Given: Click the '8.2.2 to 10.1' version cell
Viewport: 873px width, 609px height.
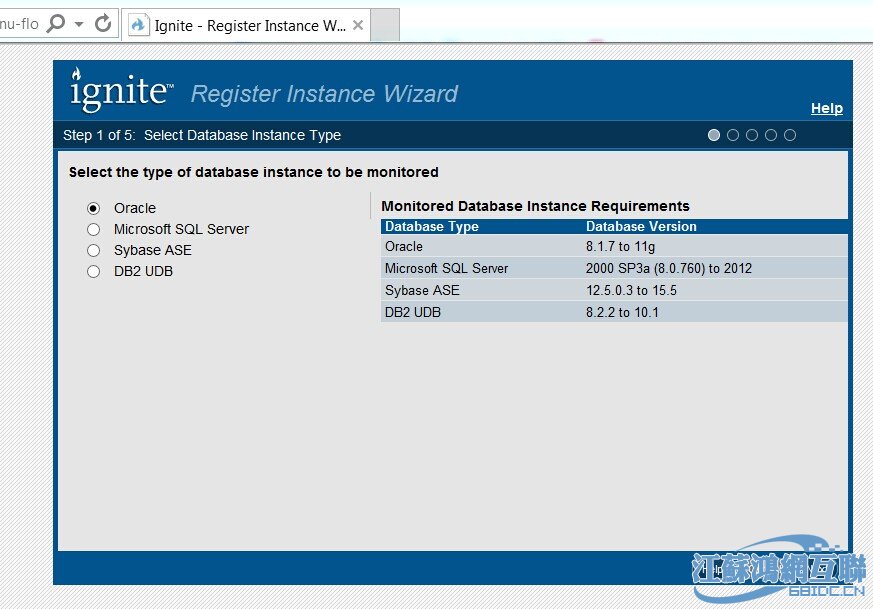Looking at the screenshot, I should coord(622,312).
